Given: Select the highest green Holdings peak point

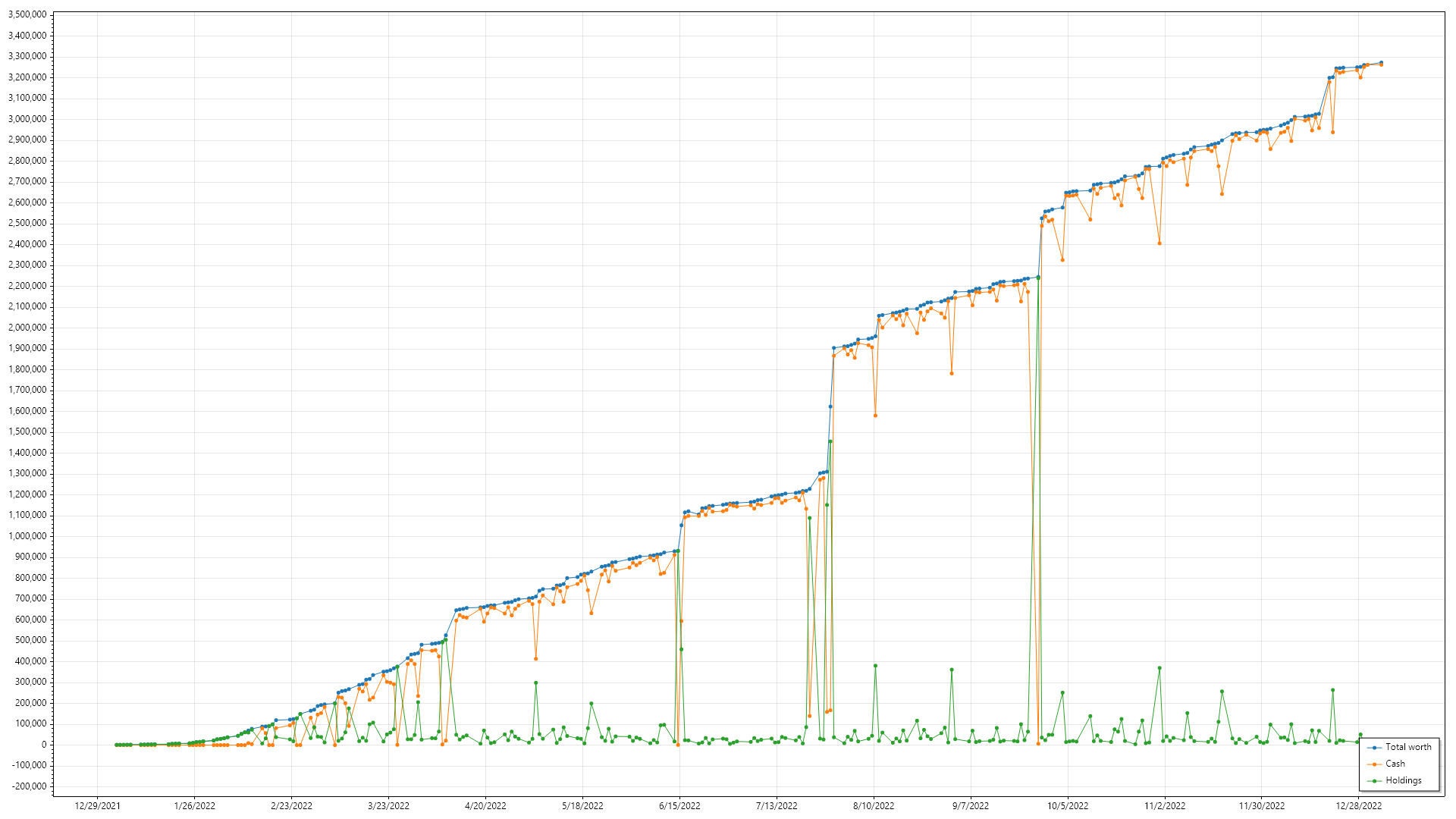Looking at the screenshot, I should (1038, 278).
